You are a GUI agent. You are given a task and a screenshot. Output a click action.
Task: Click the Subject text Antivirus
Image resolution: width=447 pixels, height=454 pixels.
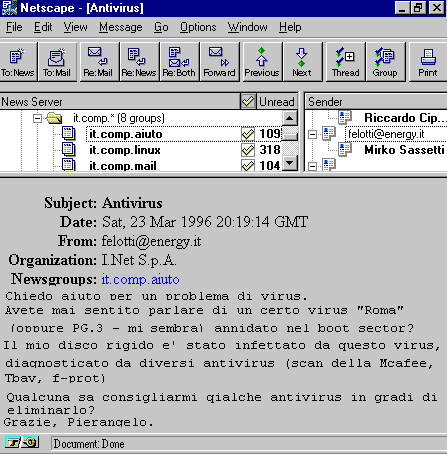(132, 203)
